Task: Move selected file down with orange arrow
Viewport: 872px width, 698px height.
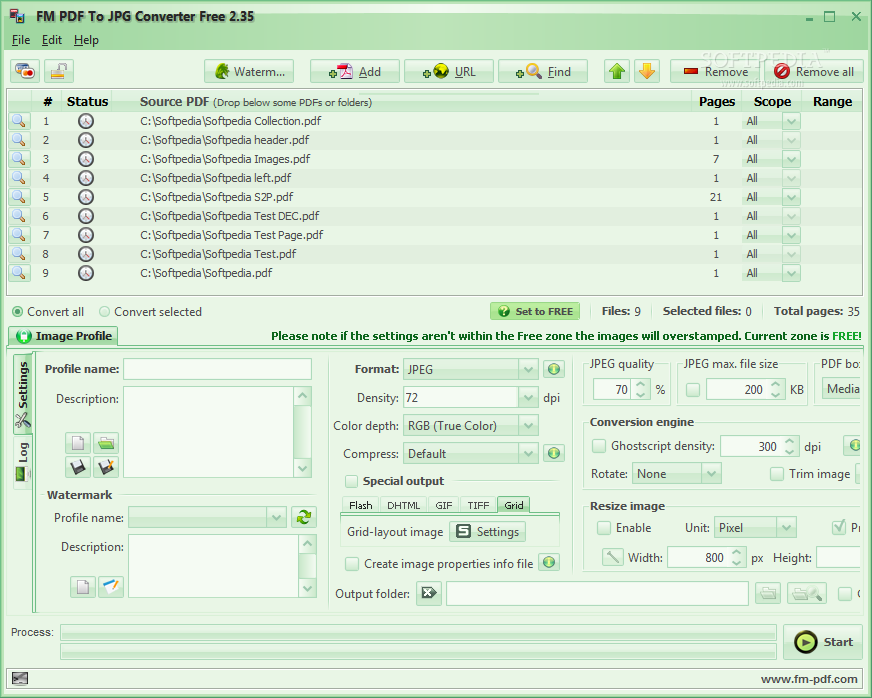Action: (646, 71)
